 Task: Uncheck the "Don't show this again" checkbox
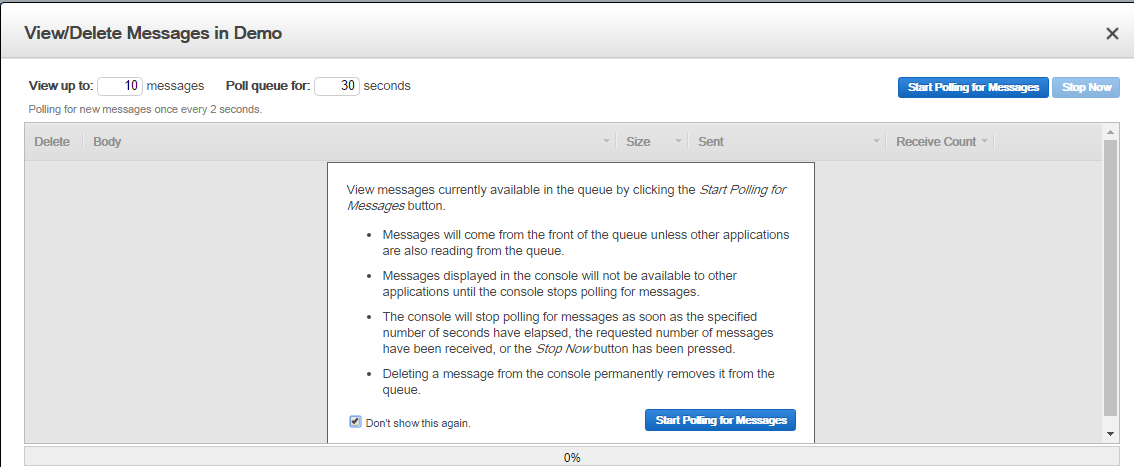pyautogui.click(x=355, y=421)
